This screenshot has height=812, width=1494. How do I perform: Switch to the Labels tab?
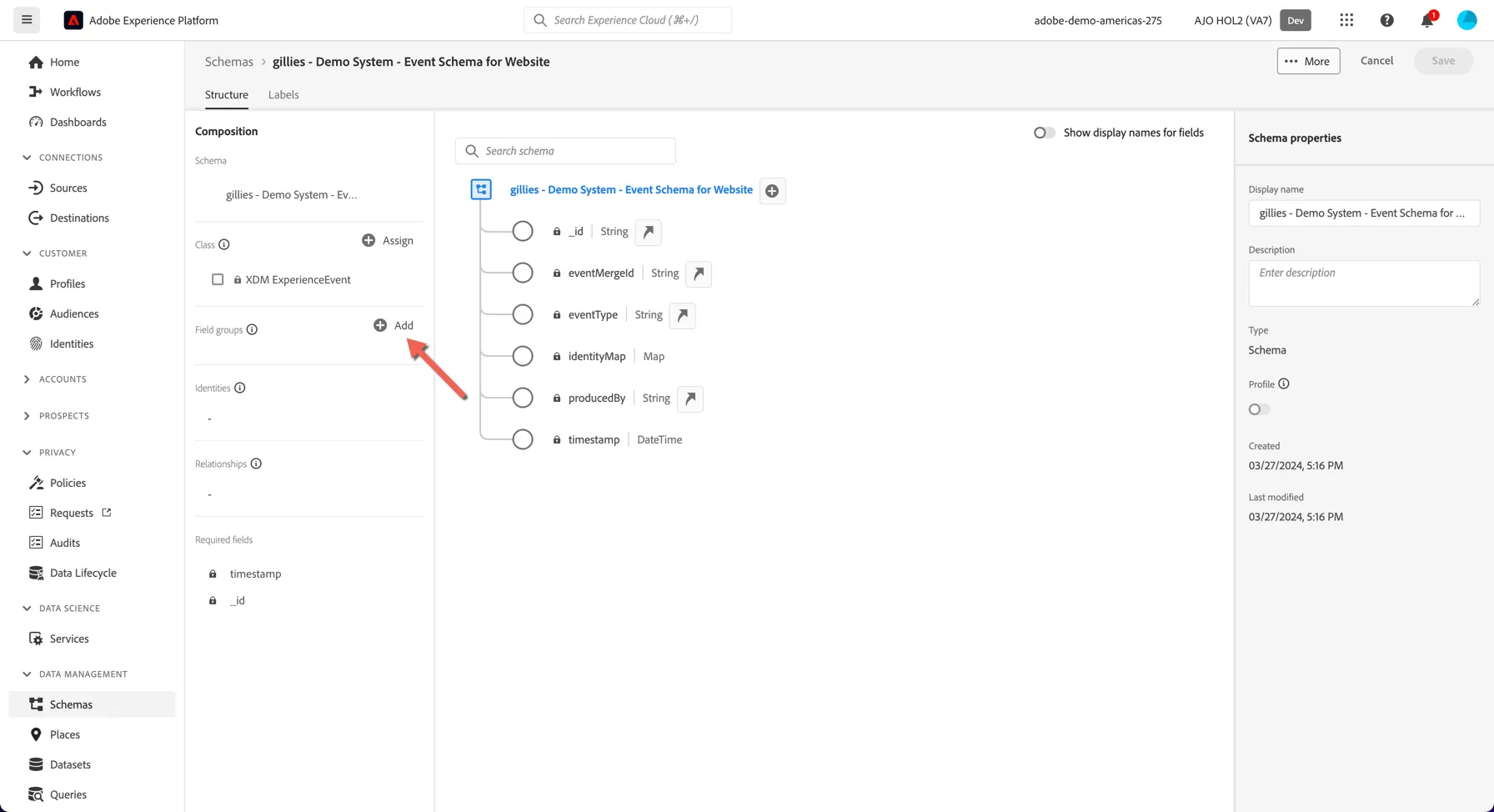pyautogui.click(x=283, y=94)
